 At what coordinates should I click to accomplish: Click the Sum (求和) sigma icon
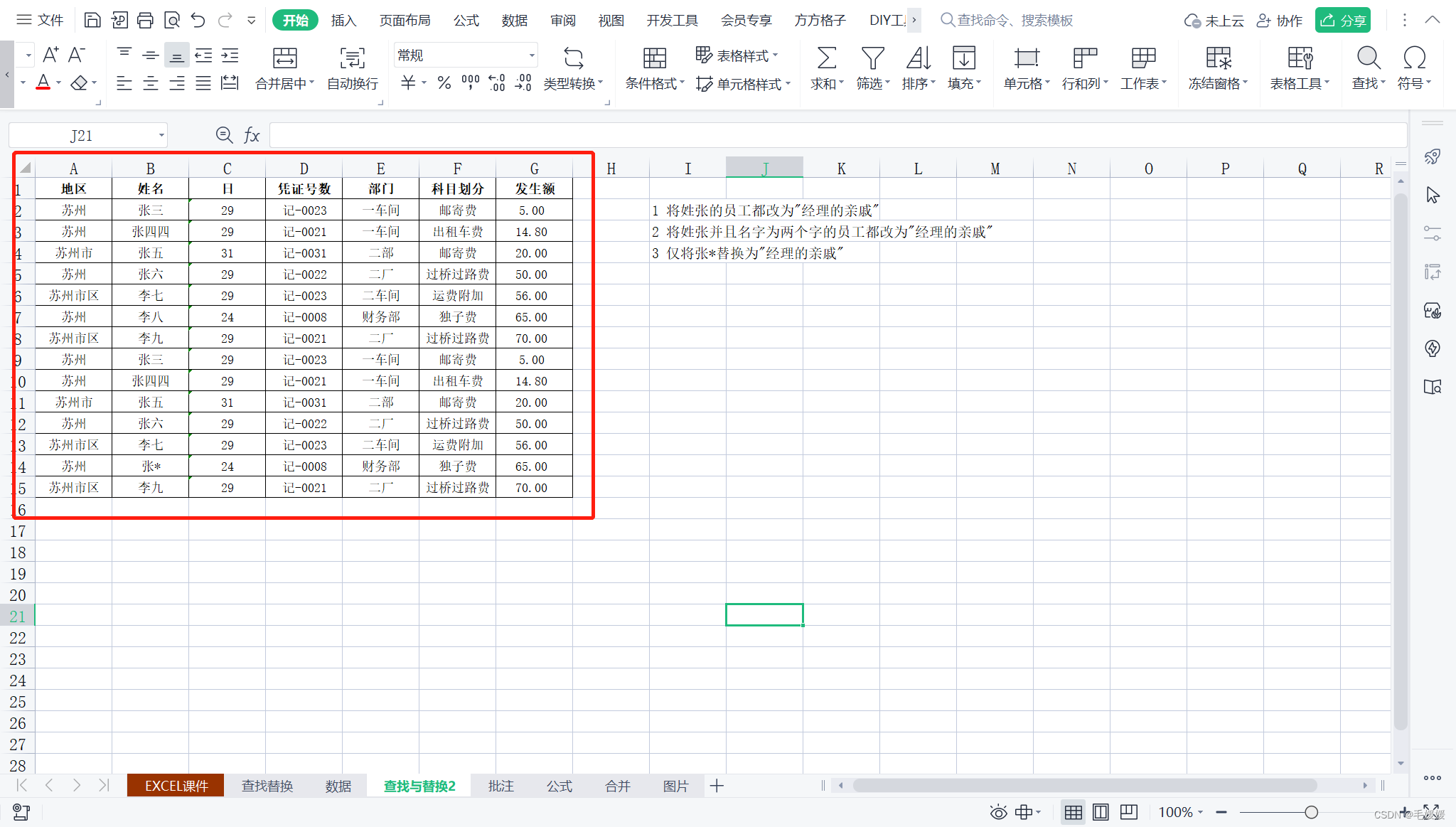826,58
